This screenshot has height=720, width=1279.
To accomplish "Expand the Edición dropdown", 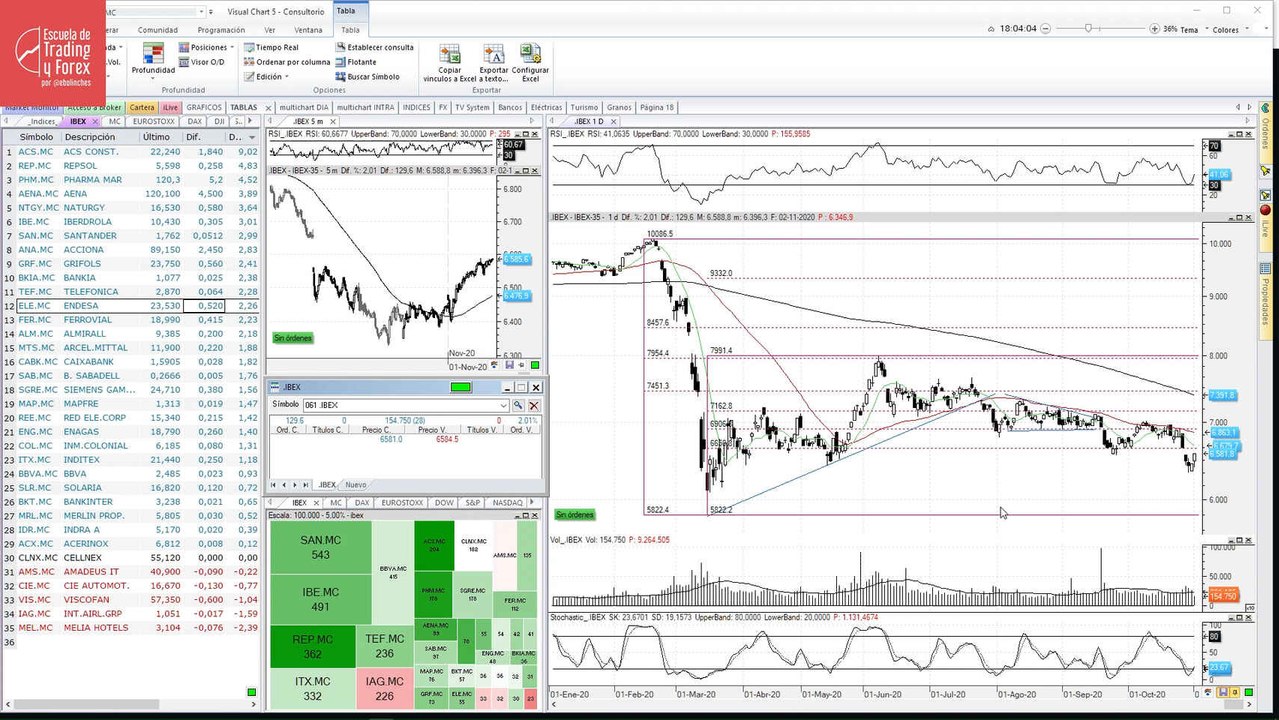I will click(x=266, y=76).
